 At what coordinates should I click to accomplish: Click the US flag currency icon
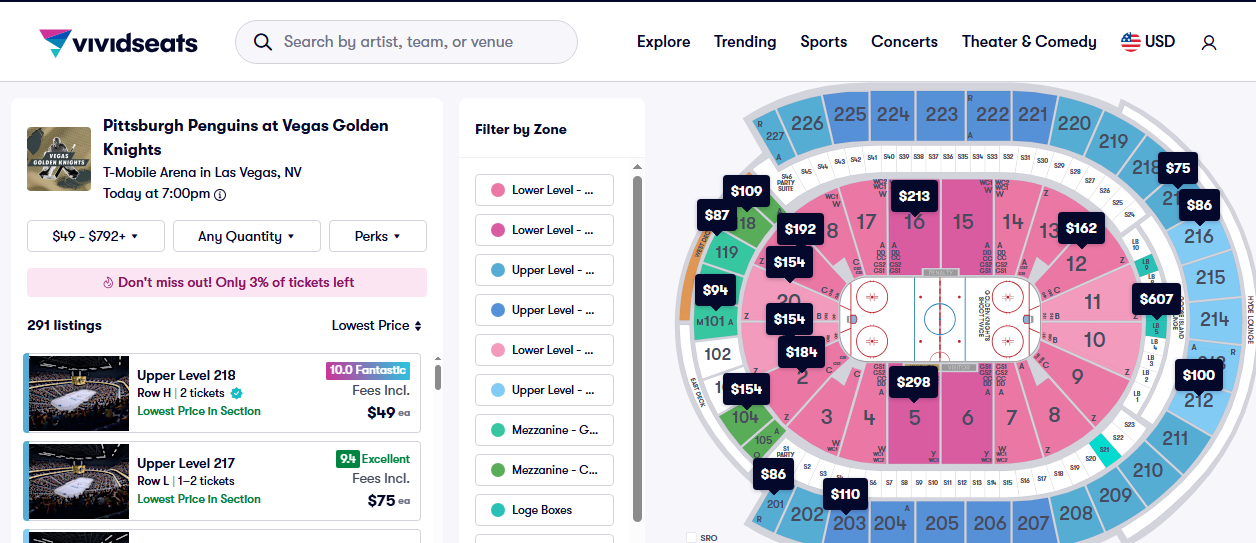tap(1131, 42)
